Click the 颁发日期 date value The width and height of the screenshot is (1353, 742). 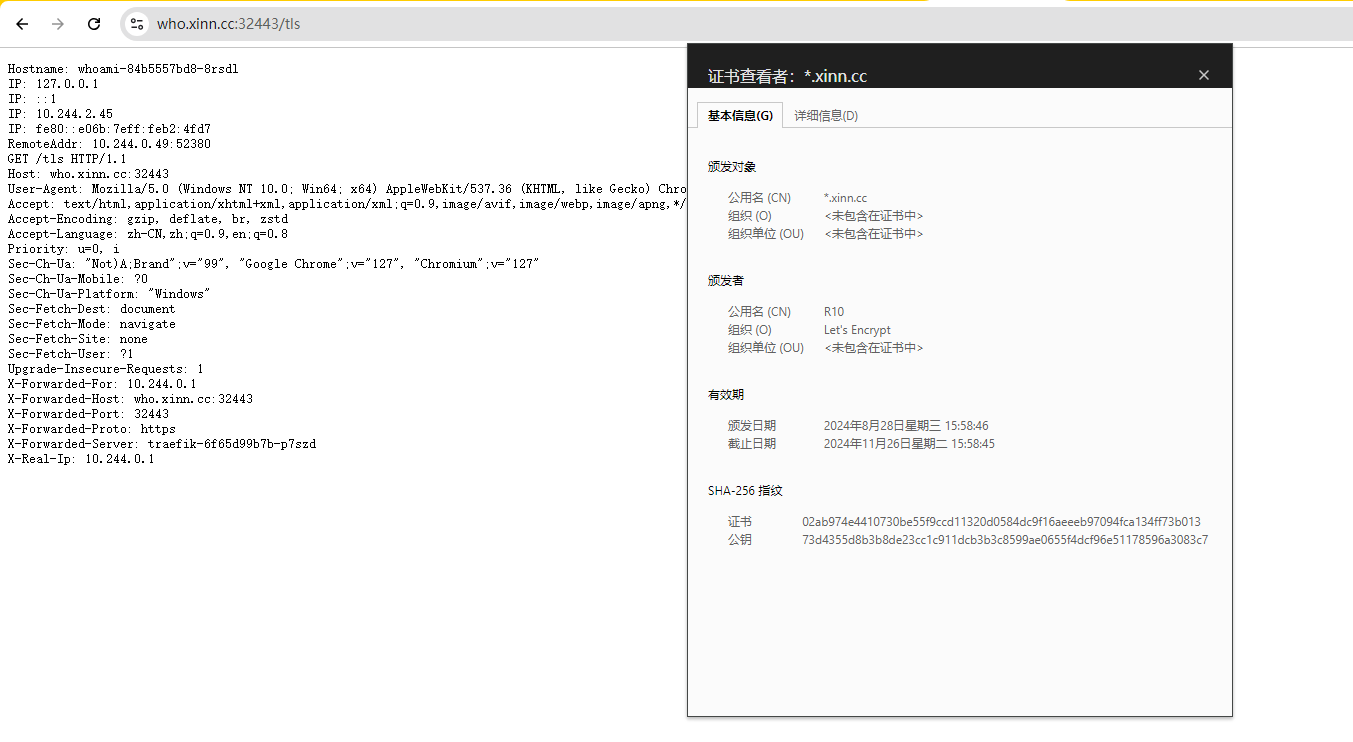(905, 426)
